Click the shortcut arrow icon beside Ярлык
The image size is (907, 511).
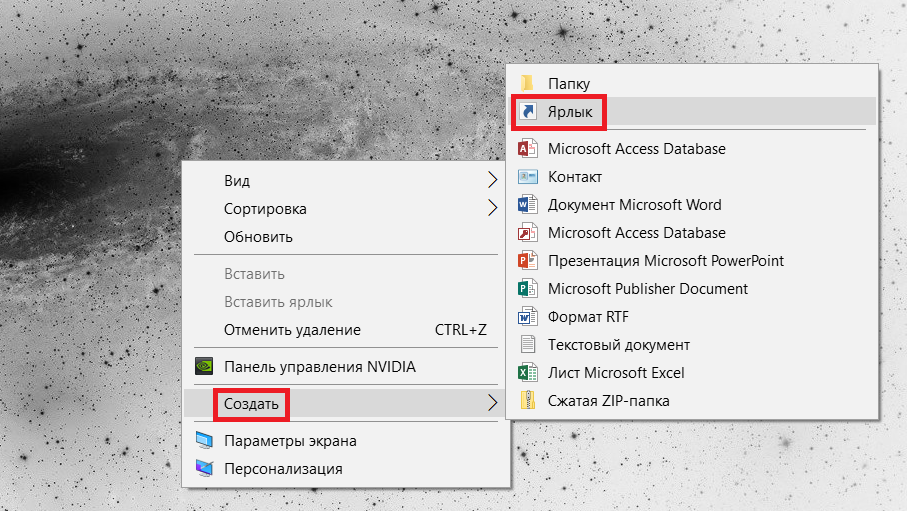point(528,111)
